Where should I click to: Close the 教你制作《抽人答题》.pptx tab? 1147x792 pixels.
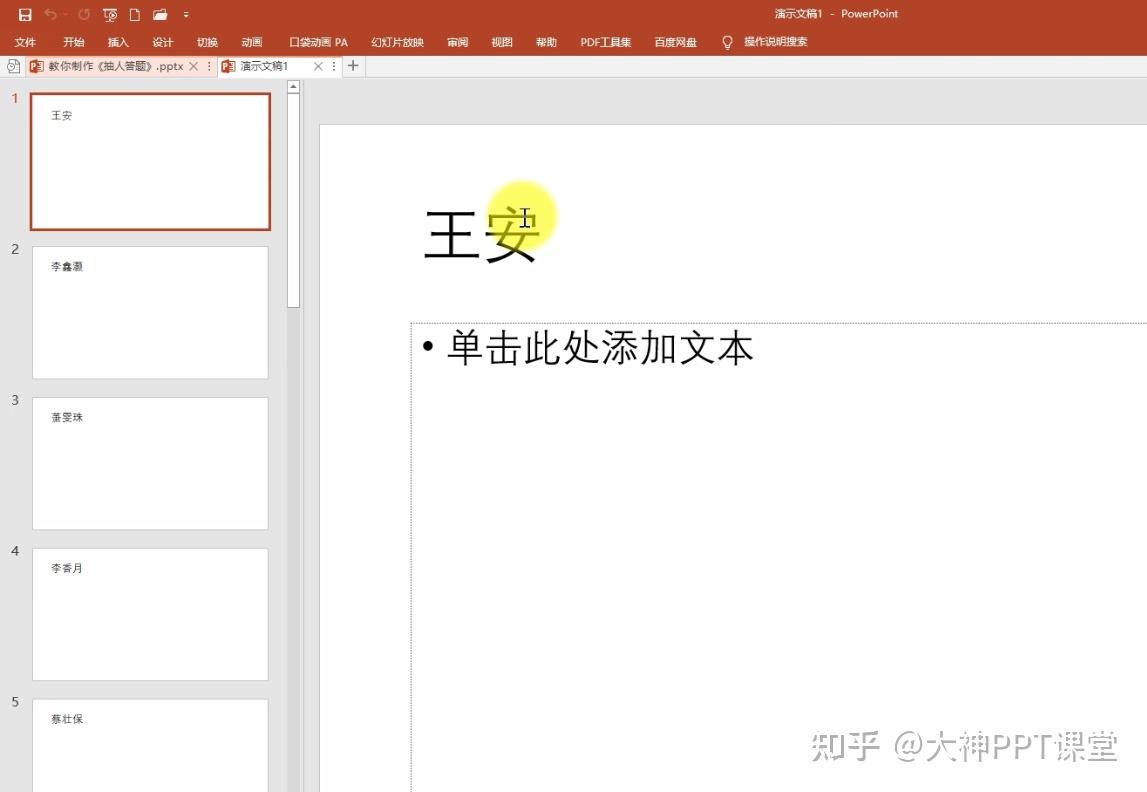[193, 66]
